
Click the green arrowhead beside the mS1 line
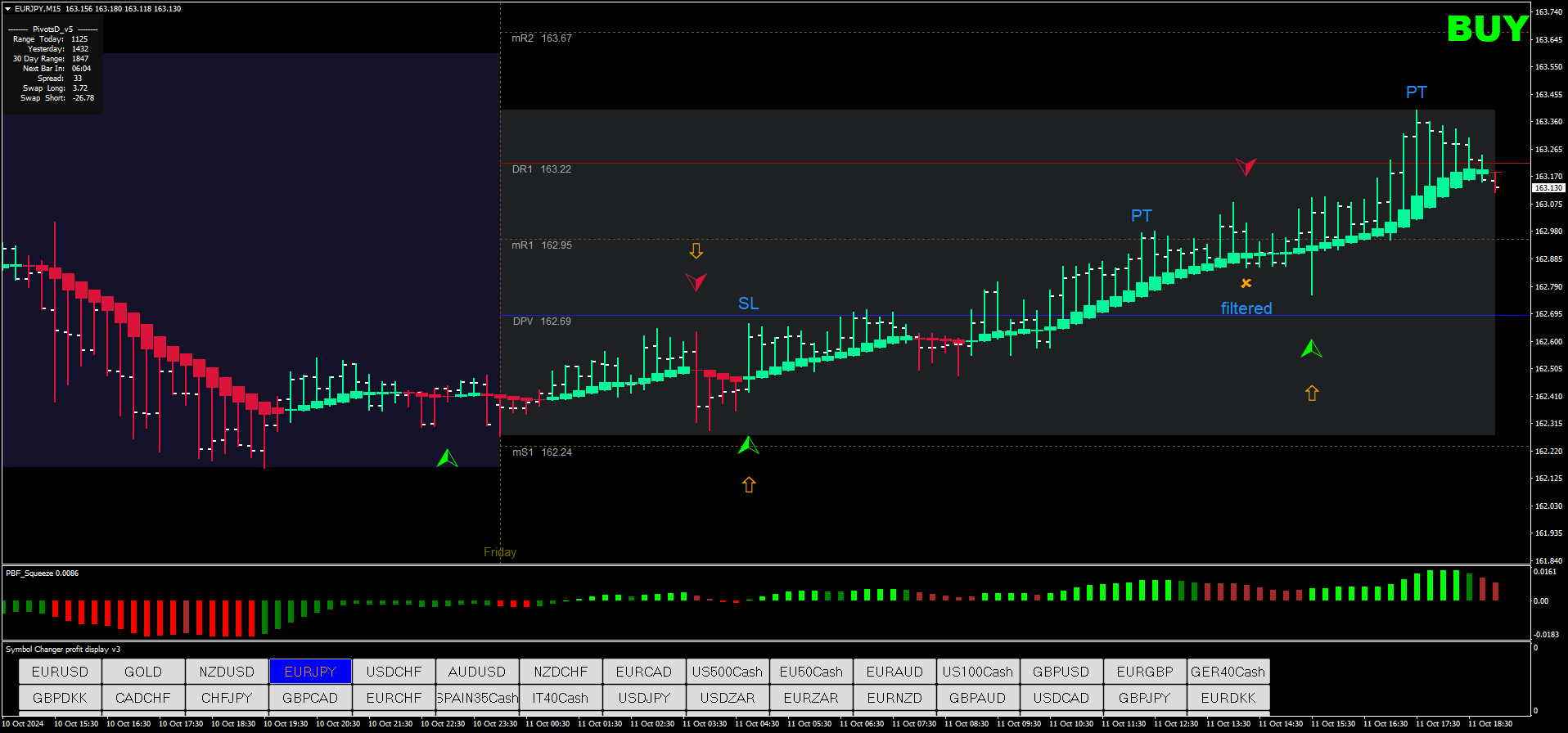coord(748,446)
